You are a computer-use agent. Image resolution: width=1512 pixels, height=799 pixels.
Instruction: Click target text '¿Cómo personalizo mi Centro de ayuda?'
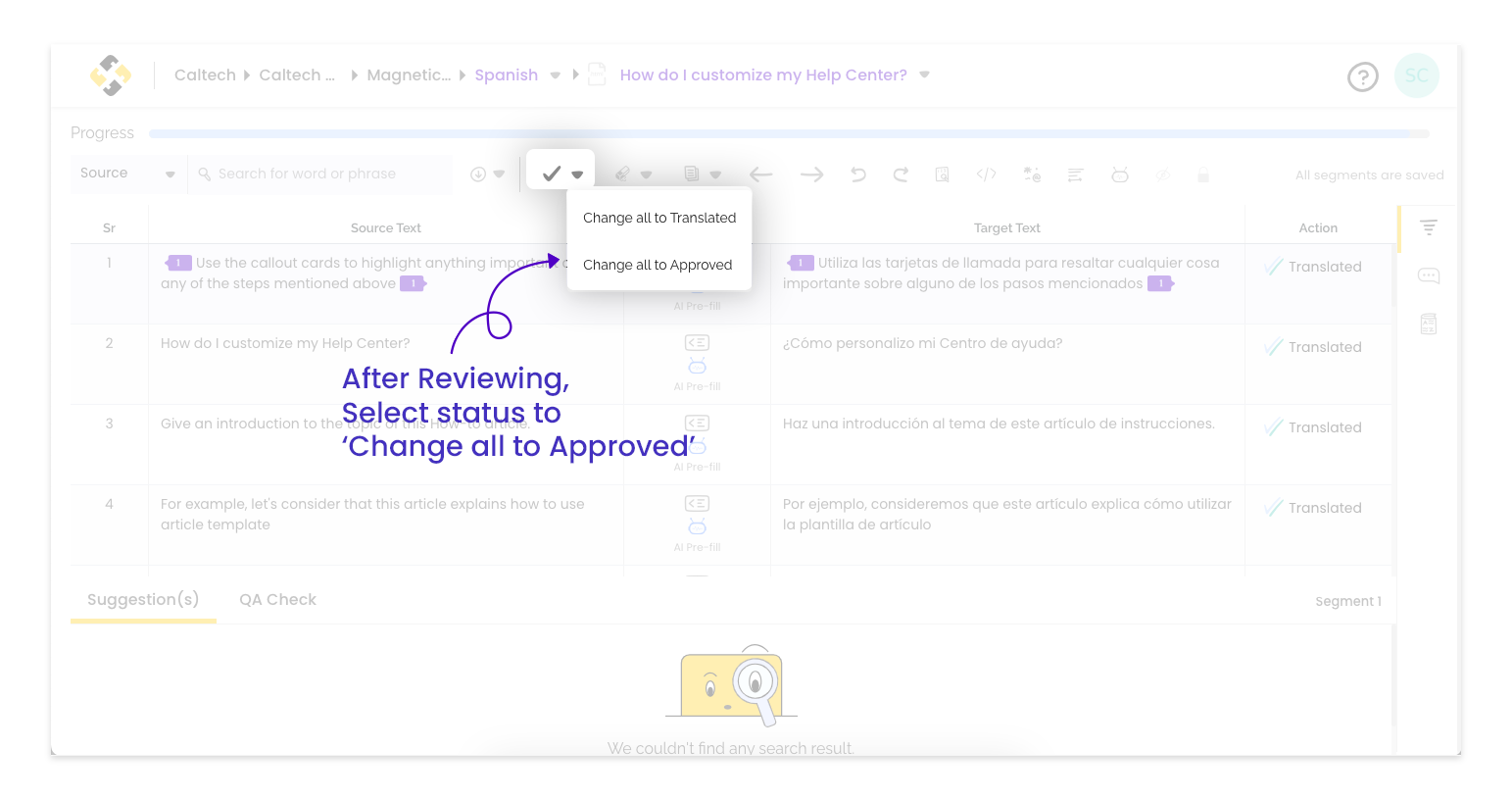(922, 343)
